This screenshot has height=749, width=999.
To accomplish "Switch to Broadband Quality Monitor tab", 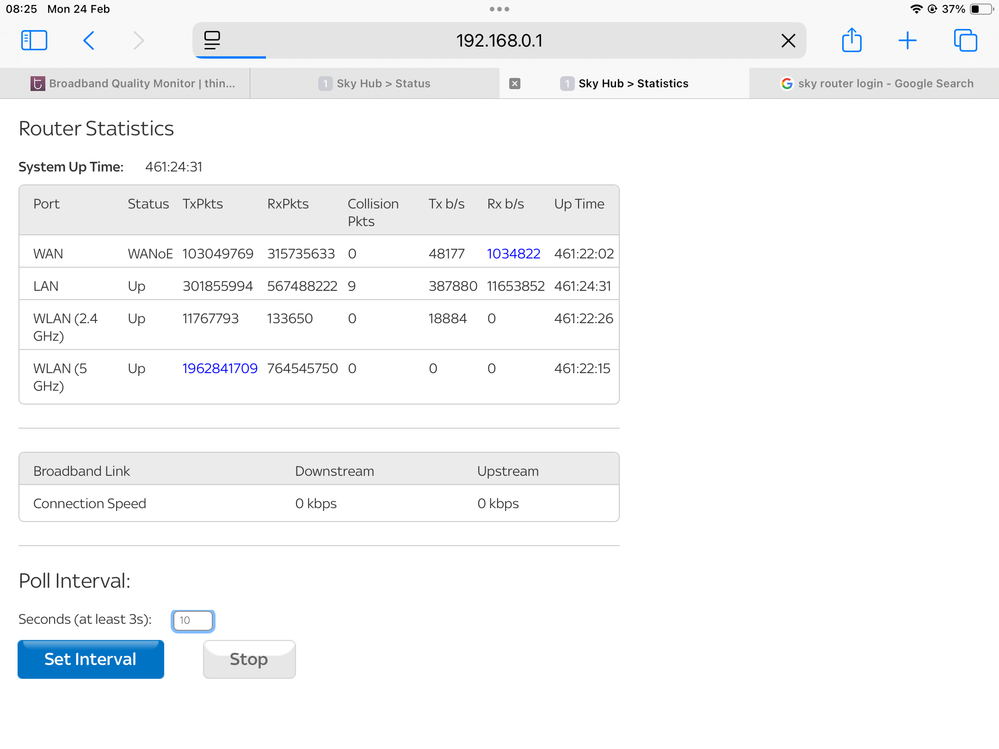I will click(x=133, y=84).
